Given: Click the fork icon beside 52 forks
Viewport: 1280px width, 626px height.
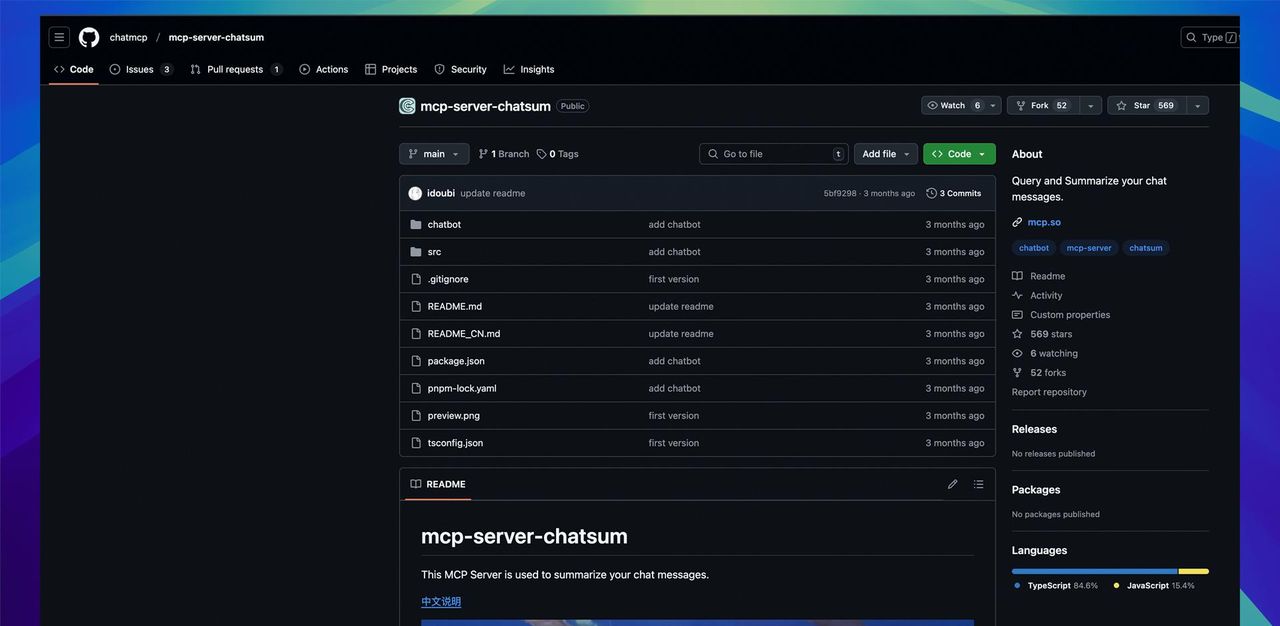Looking at the screenshot, I should (x=1017, y=373).
